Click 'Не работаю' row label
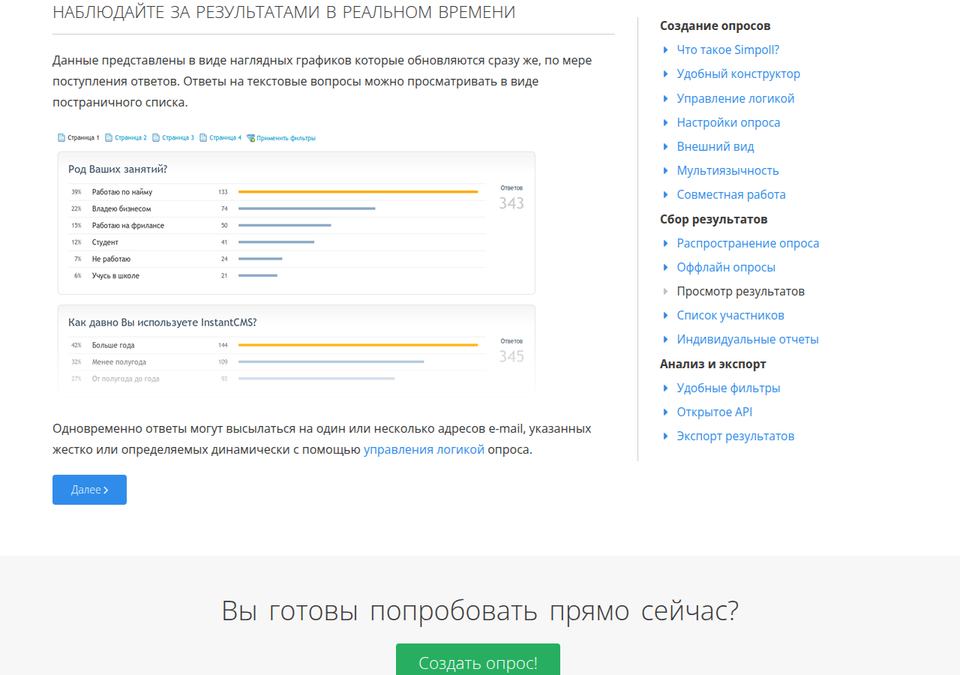The width and height of the screenshot is (960, 675). [x=111, y=259]
